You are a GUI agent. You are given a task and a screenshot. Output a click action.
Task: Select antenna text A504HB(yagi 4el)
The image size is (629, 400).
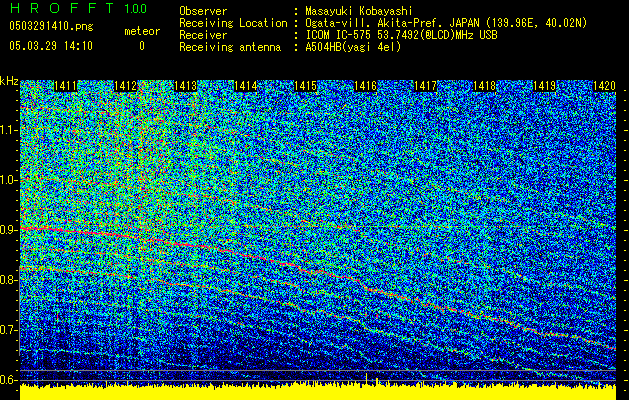[x=353, y=47]
